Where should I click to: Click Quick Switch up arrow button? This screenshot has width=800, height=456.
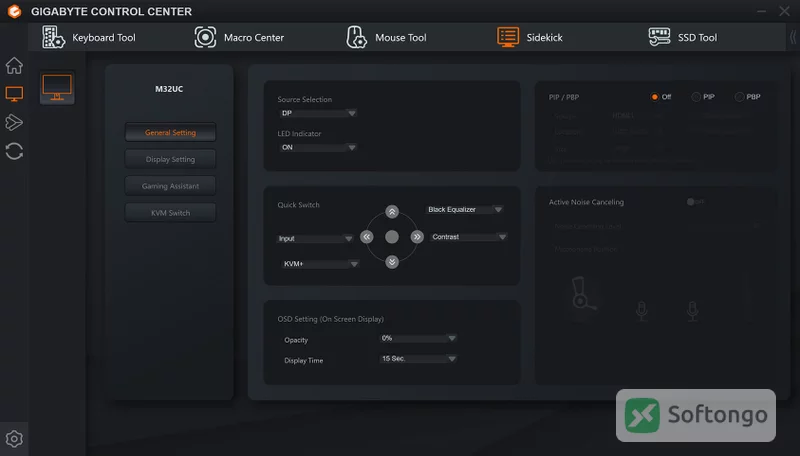pyautogui.click(x=392, y=212)
